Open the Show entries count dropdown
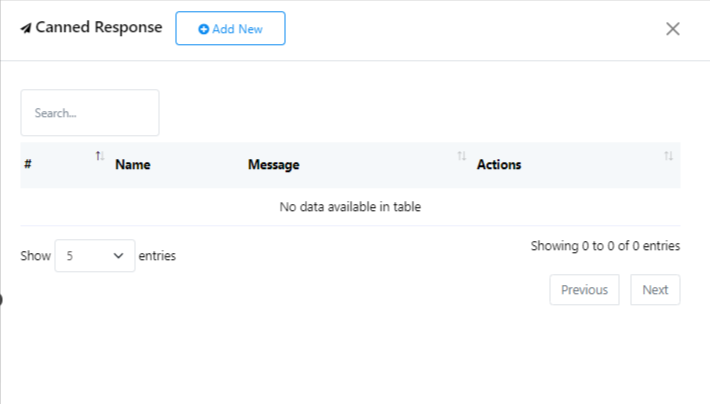This screenshot has height=404, width=710. click(94, 256)
